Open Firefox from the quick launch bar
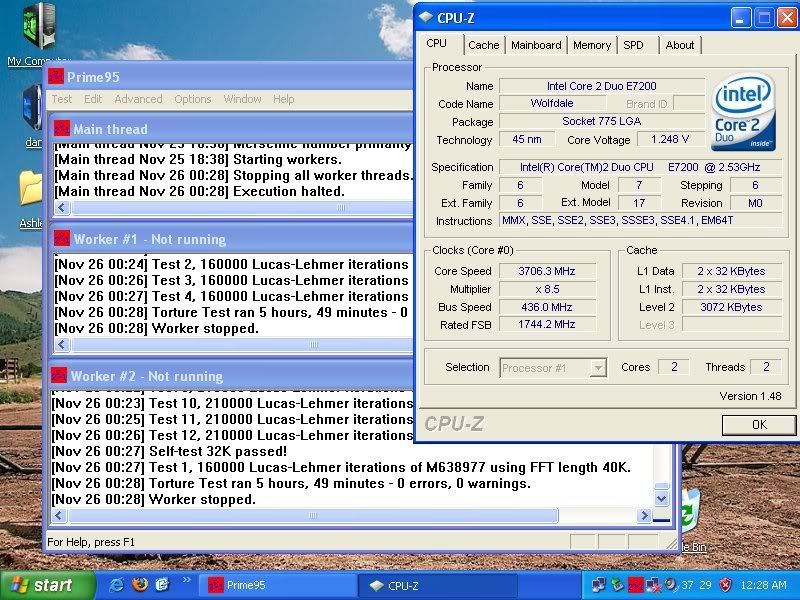The height and width of the screenshot is (600, 800). (x=140, y=585)
